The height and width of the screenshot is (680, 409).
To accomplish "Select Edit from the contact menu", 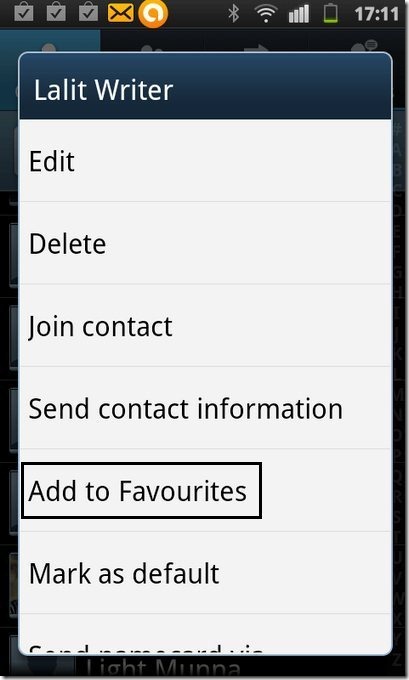I will tap(205, 161).
